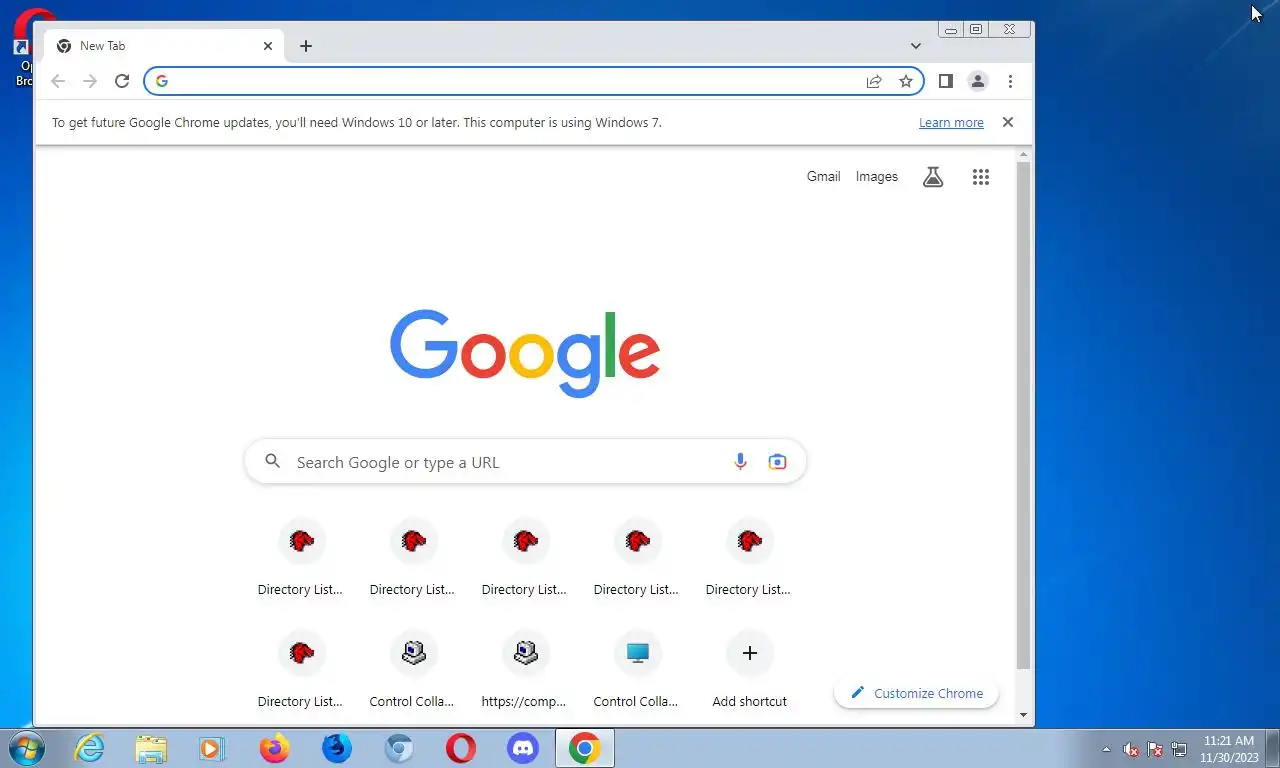This screenshot has height=768, width=1280.
Task: Open Search Labs flask icon
Action: click(x=933, y=177)
